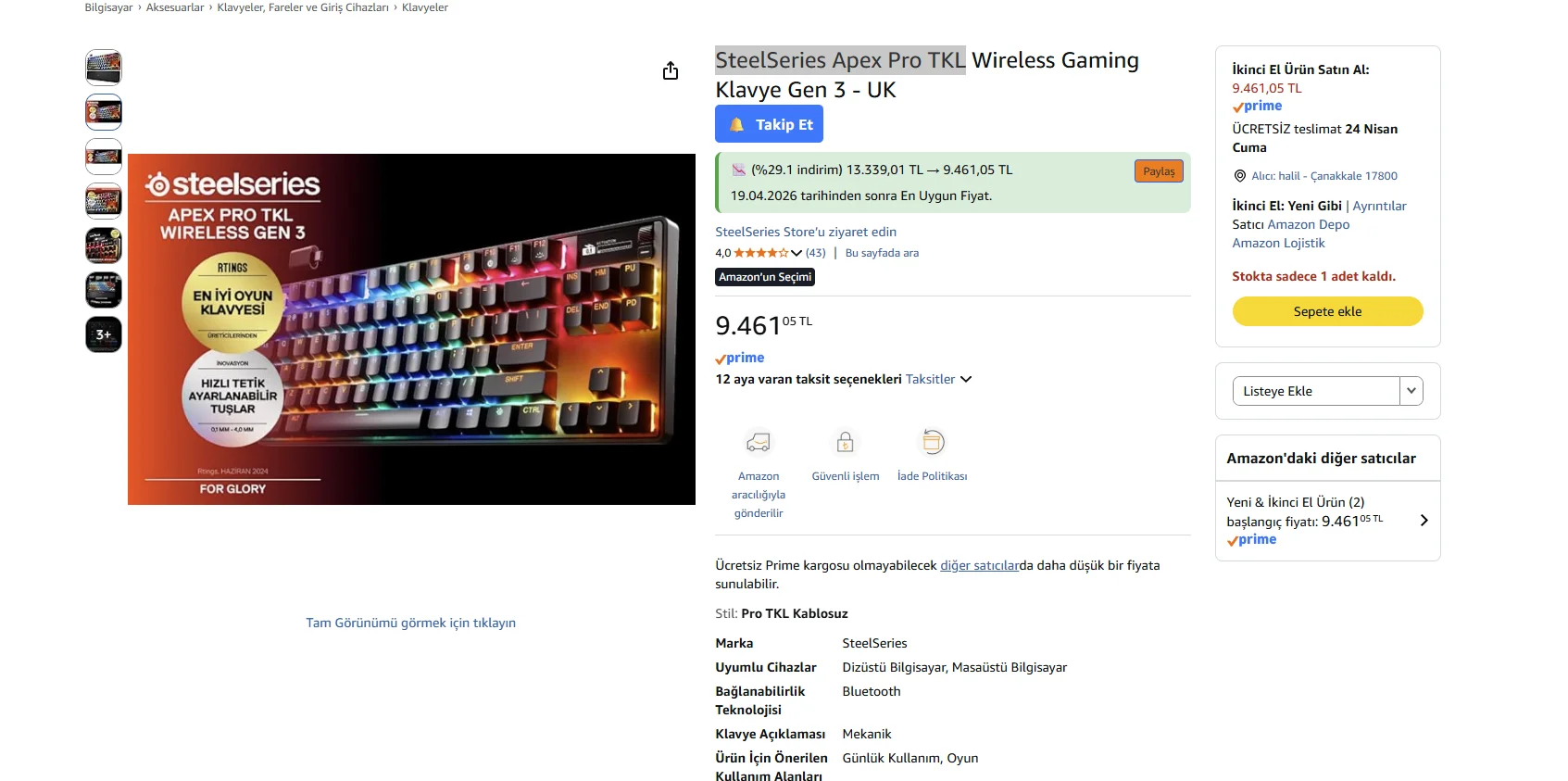Click the secure transaction padlock icon
Image resolution: width=1568 pixels, height=781 pixels.
pyautogui.click(x=845, y=443)
